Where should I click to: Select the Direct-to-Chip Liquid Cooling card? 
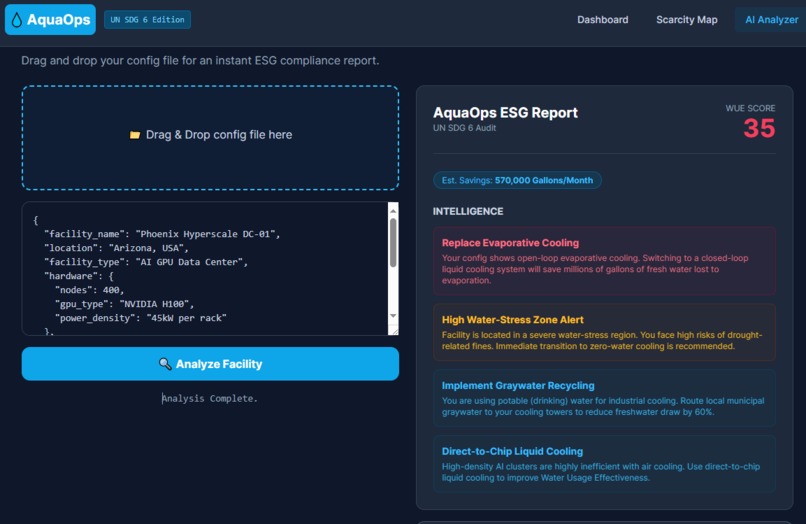[604, 464]
